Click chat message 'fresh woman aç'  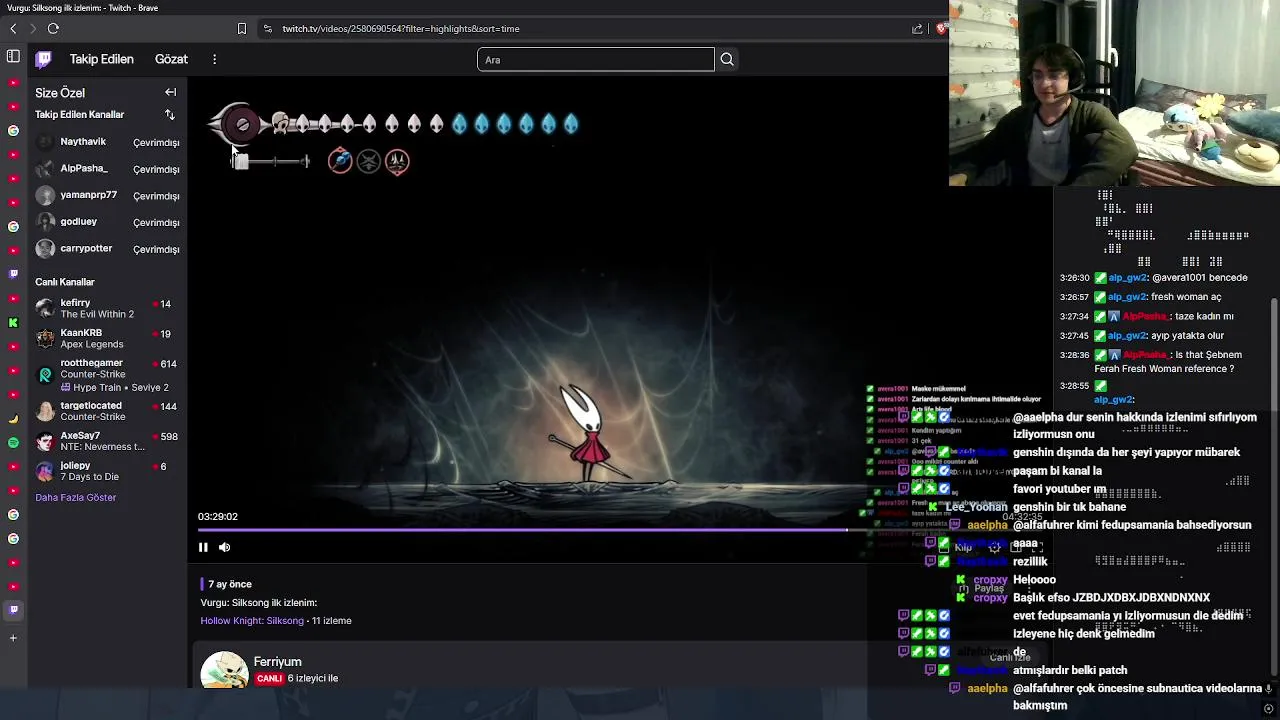(x=1187, y=297)
